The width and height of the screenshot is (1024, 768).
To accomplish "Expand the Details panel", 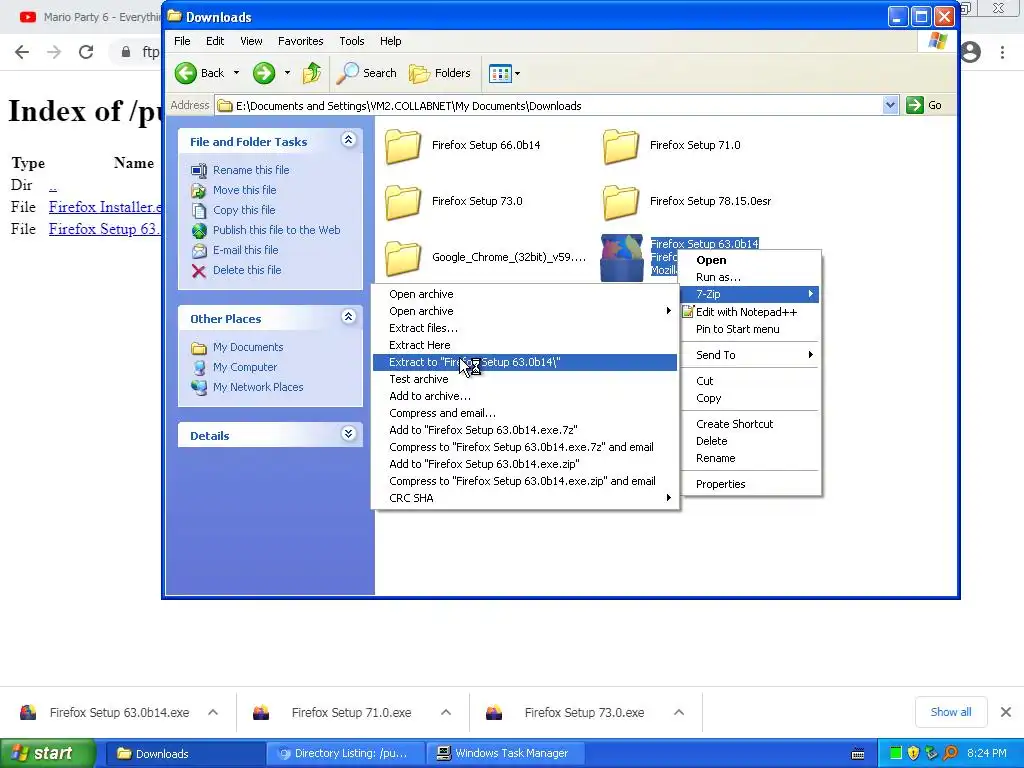I will point(349,434).
